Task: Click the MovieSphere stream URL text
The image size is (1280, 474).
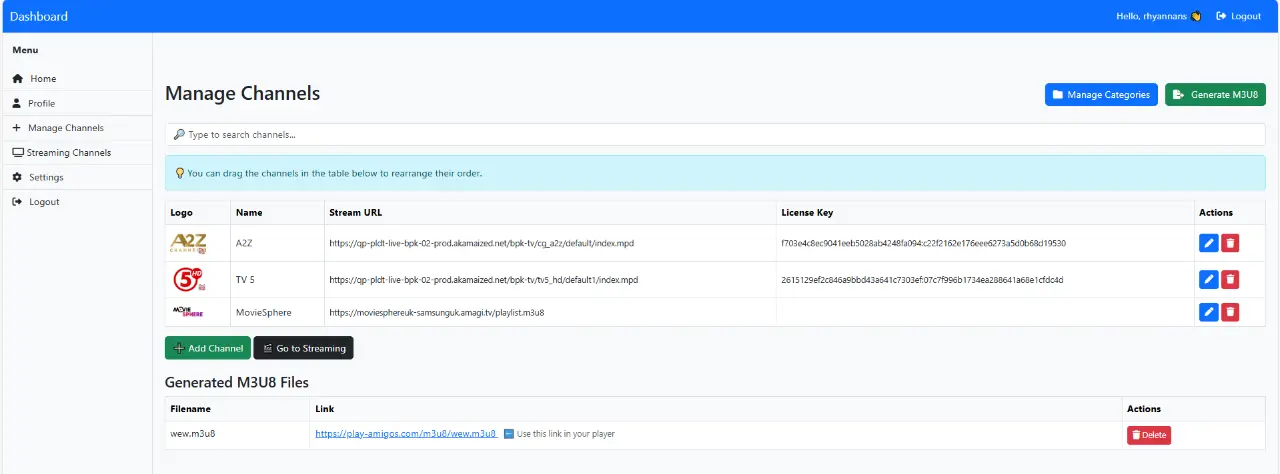Action: (x=436, y=312)
